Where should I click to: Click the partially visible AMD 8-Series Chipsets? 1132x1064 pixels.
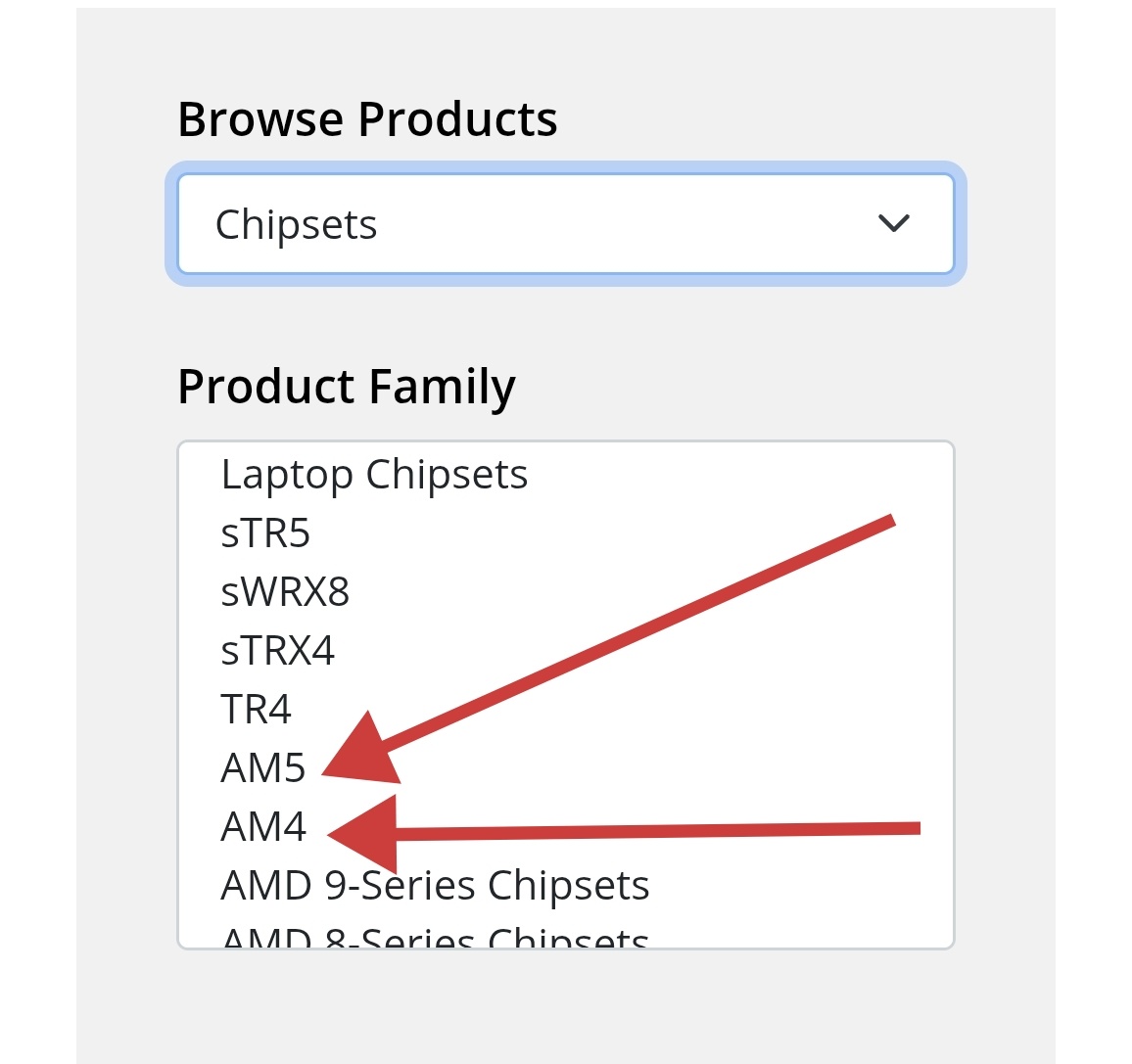coord(435,938)
